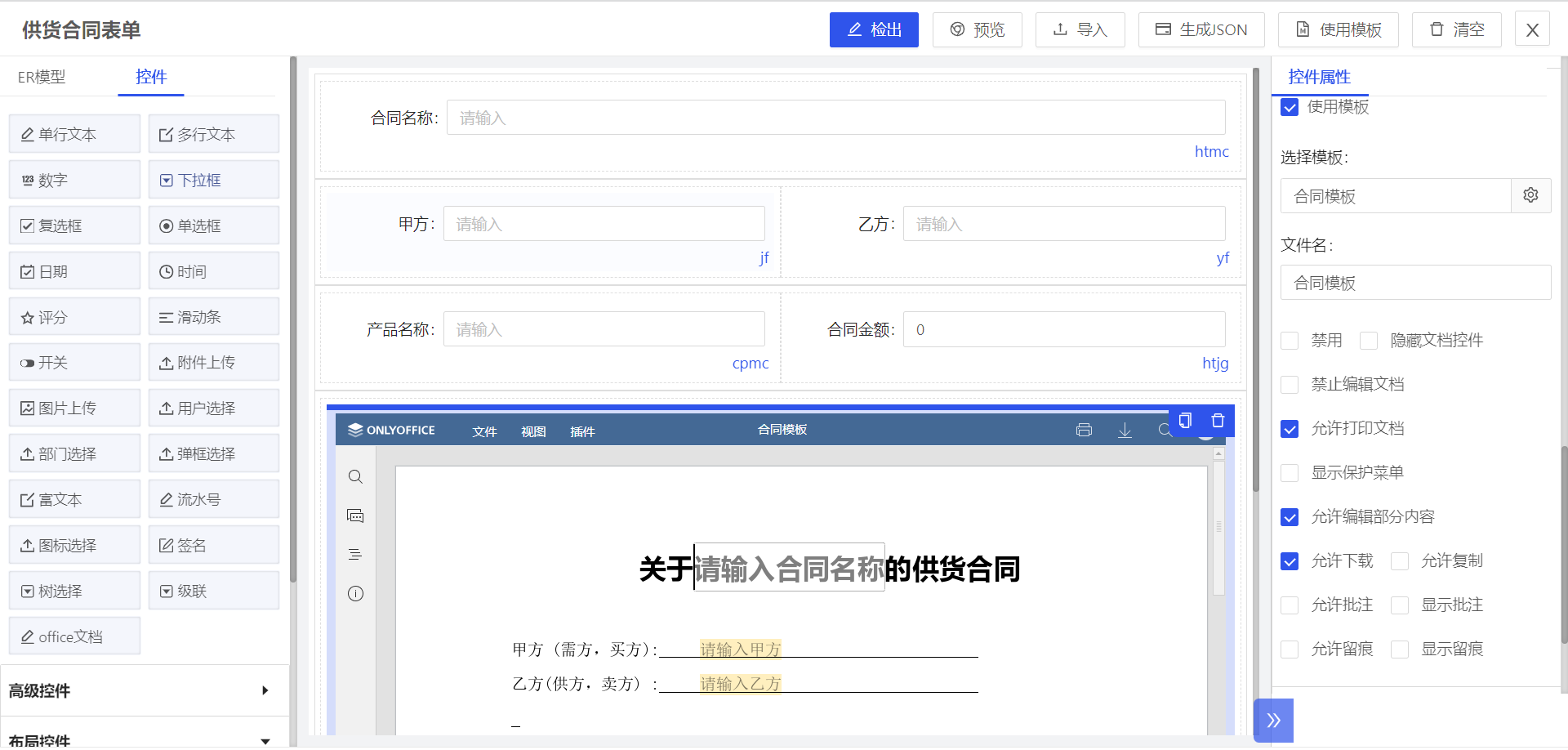Print the 合同模板 document via printer icon
This screenshot has height=750, width=1568.
coord(1085,429)
